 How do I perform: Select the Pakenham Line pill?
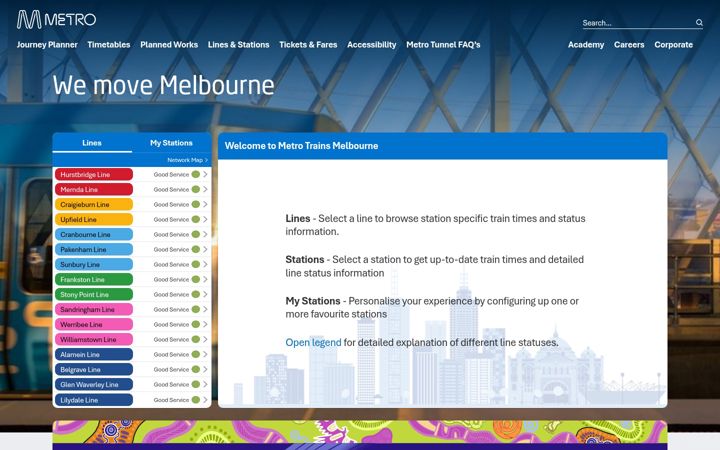94,249
